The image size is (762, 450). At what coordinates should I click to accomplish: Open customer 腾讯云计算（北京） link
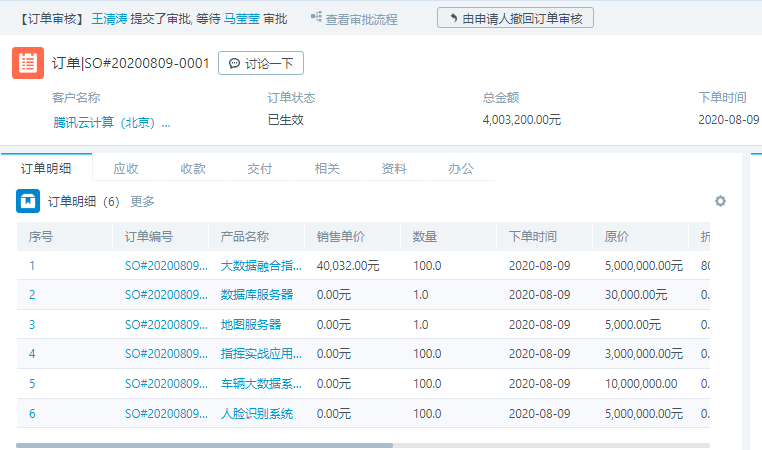pos(112,122)
